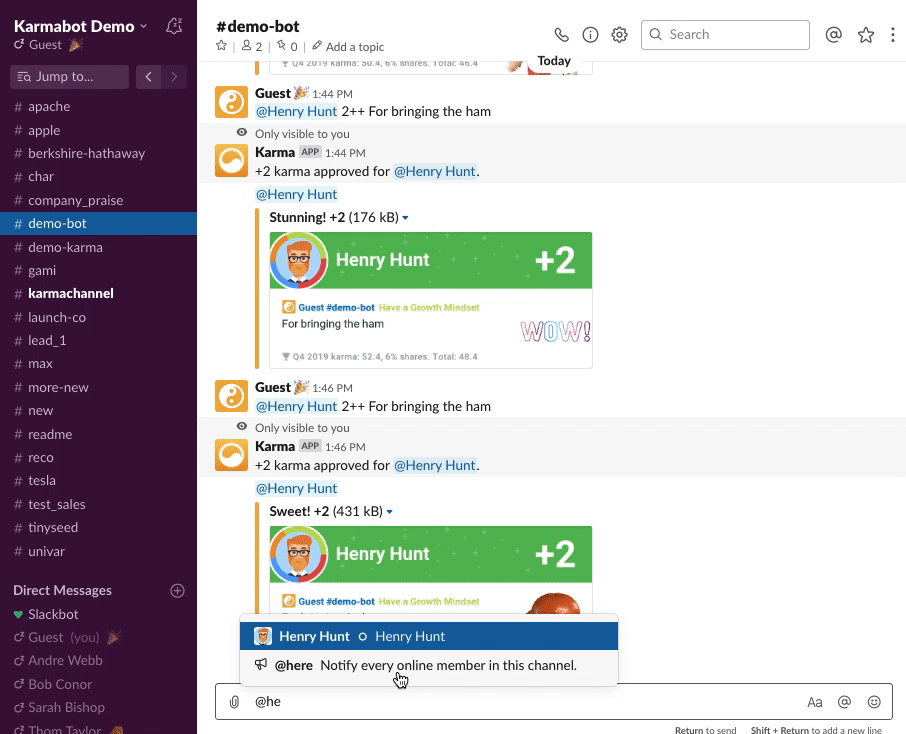Open the lead_1 channel
906x734 pixels.
pos(98,340)
